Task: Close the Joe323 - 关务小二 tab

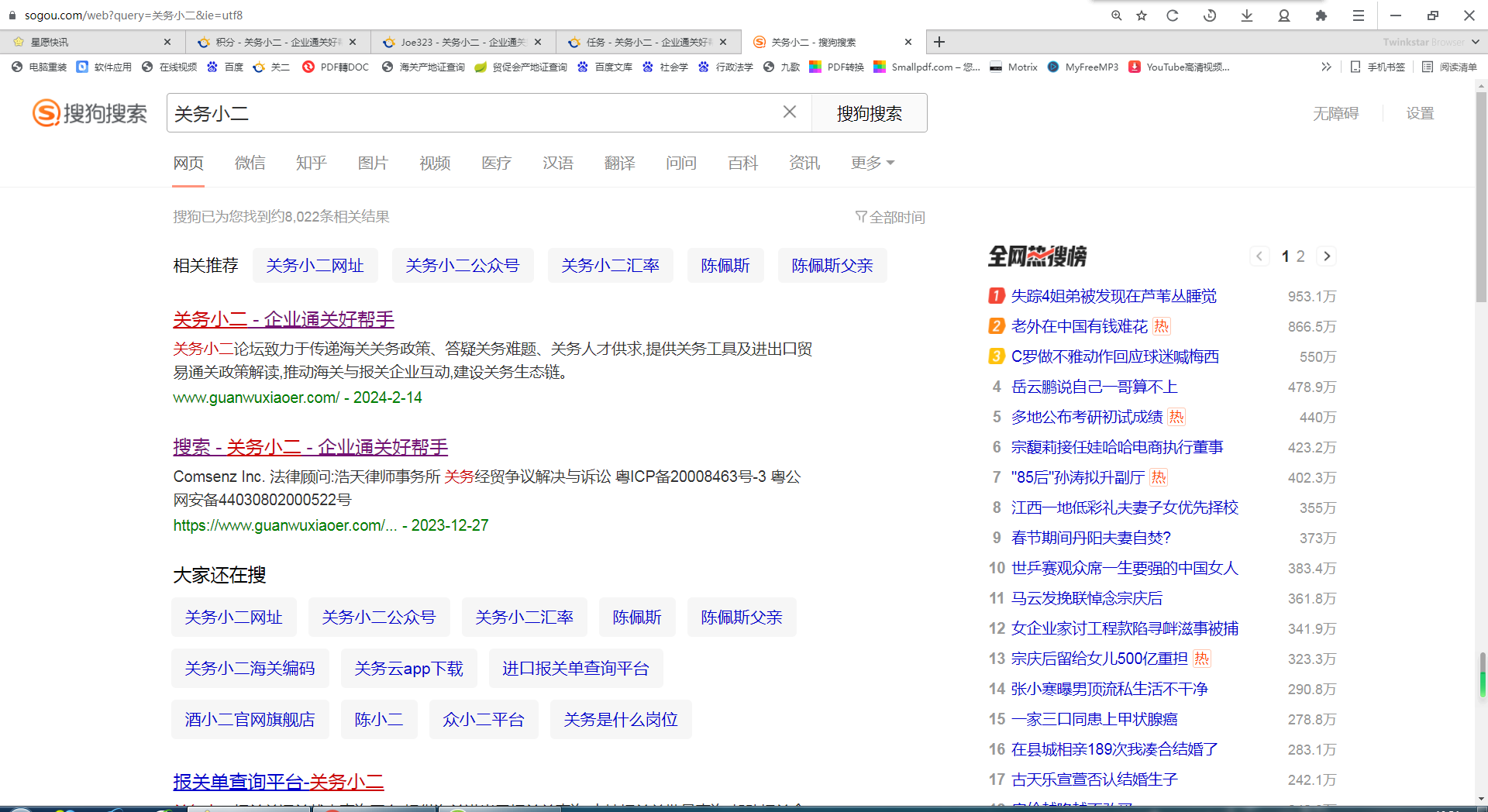Action: click(538, 42)
